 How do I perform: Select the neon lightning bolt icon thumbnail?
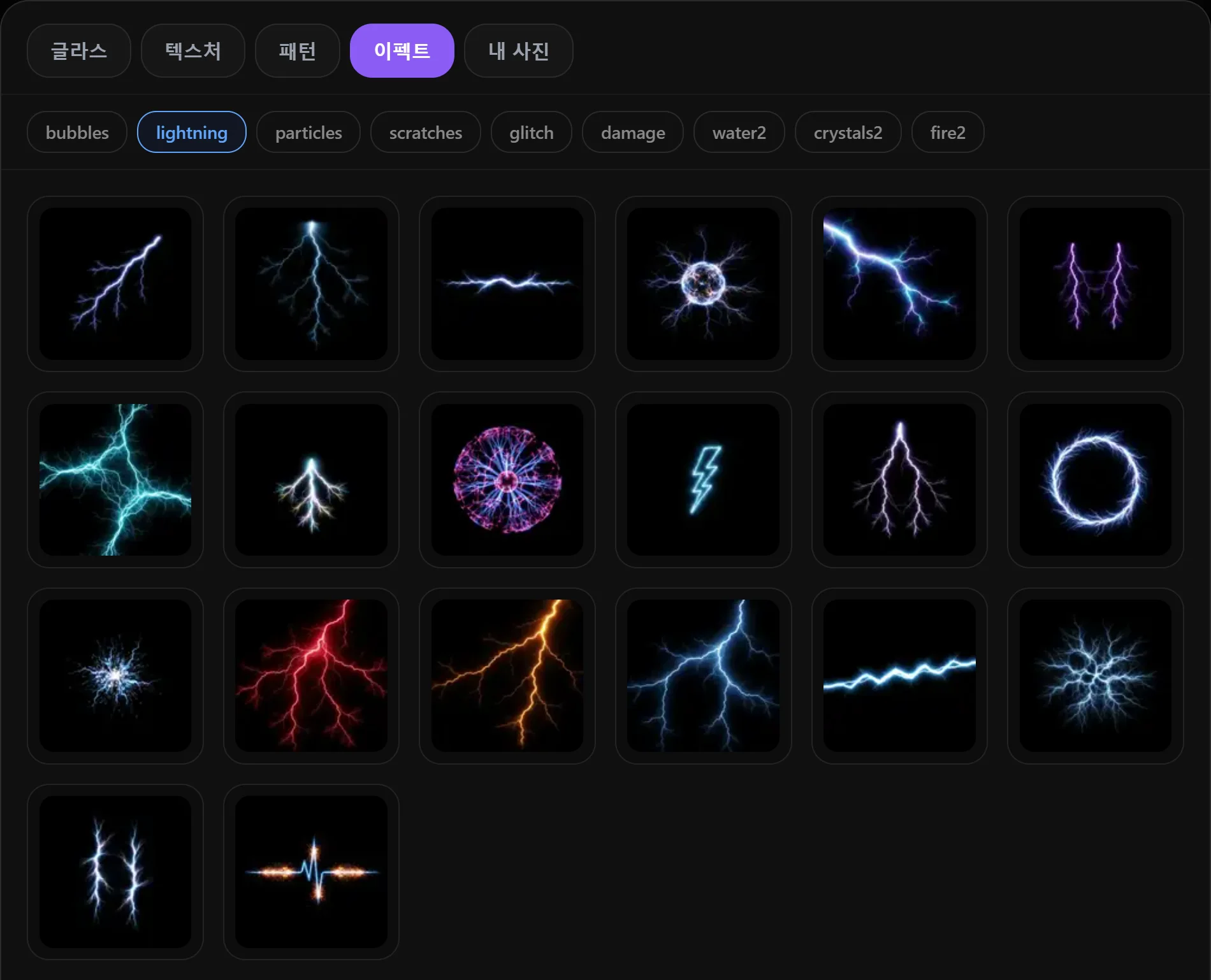704,480
